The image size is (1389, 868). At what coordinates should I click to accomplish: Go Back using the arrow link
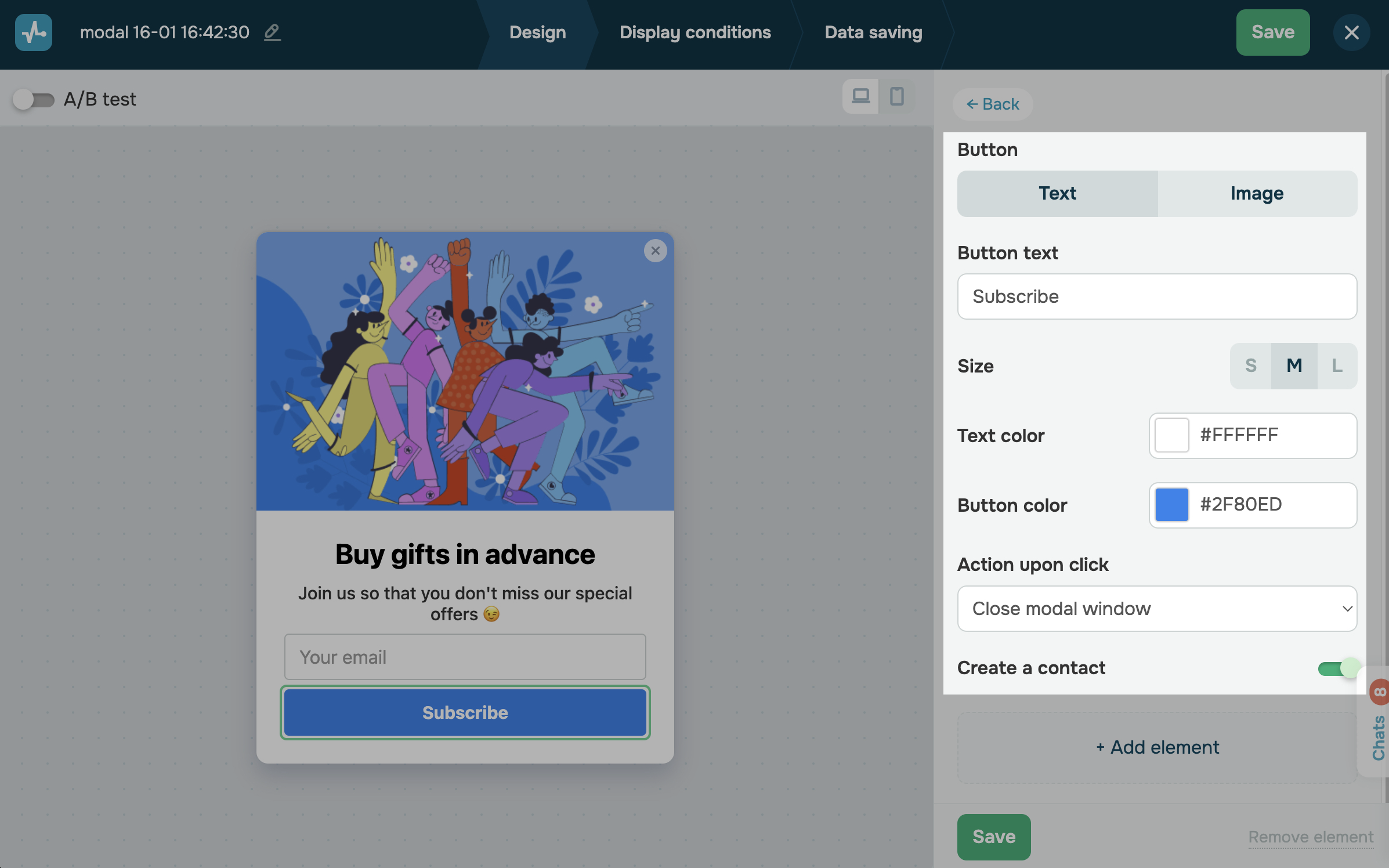coord(993,104)
